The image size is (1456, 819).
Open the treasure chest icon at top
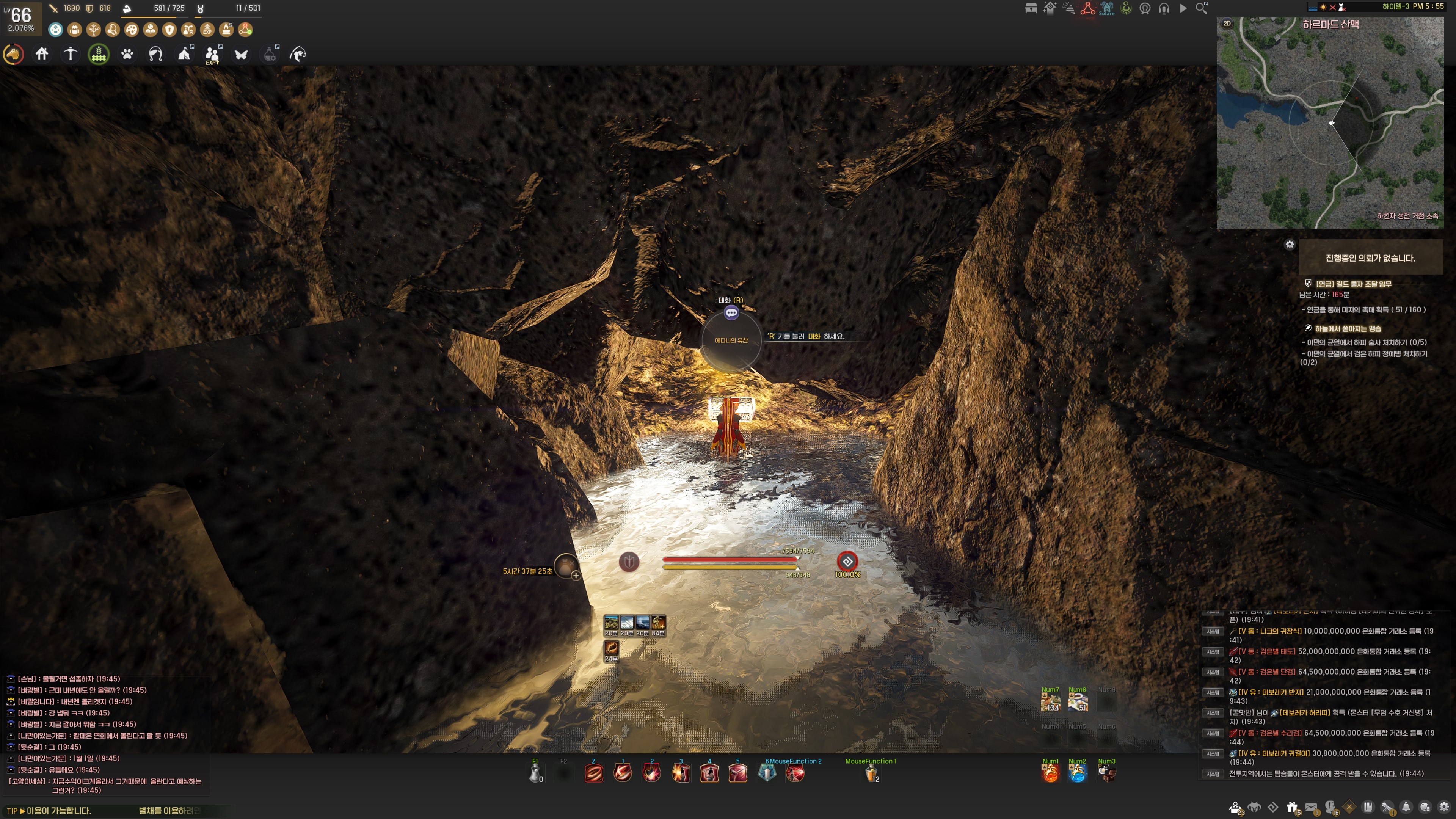pyautogui.click(x=1031, y=8)
